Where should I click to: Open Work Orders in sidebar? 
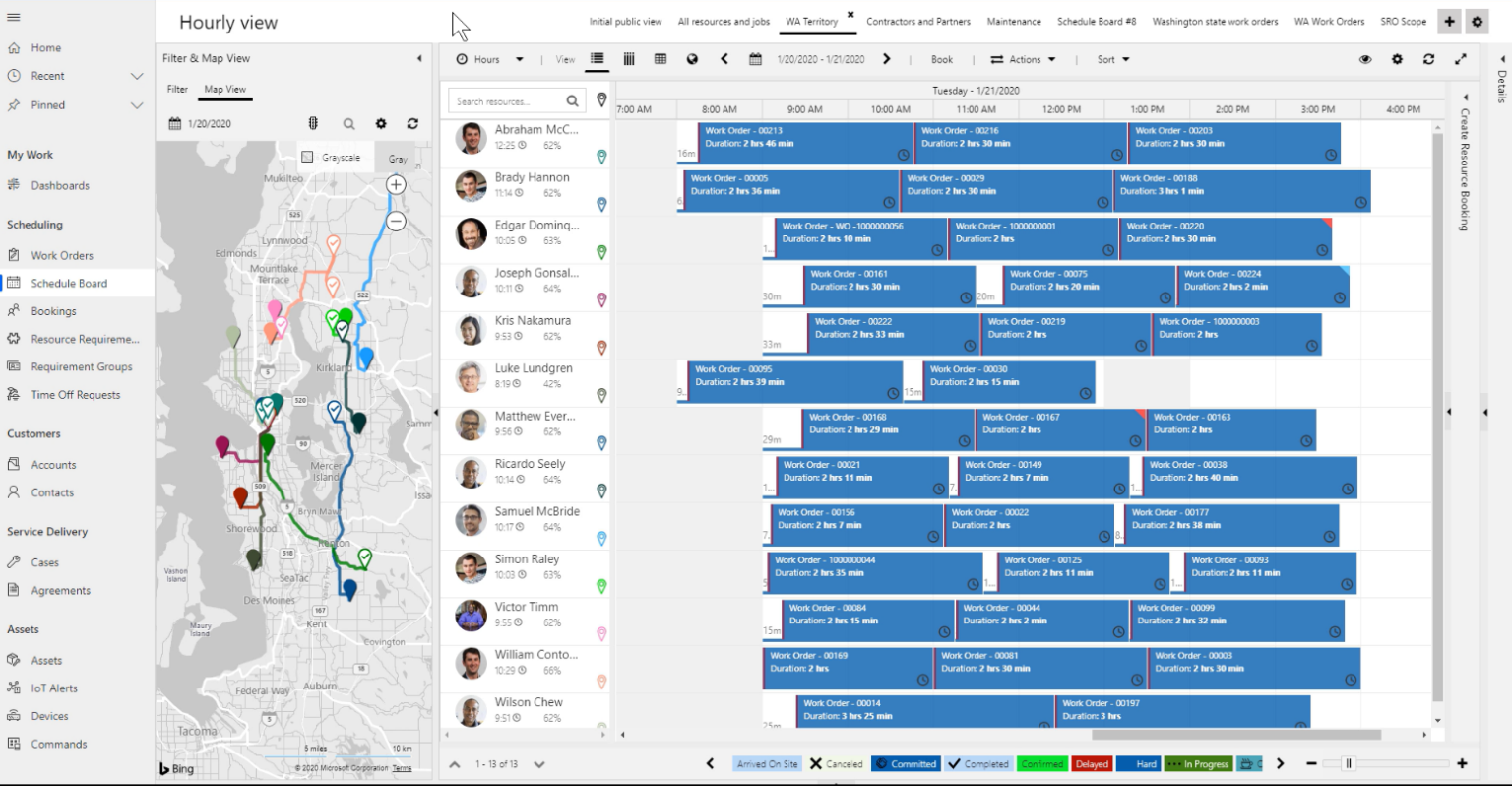point(62,255)
